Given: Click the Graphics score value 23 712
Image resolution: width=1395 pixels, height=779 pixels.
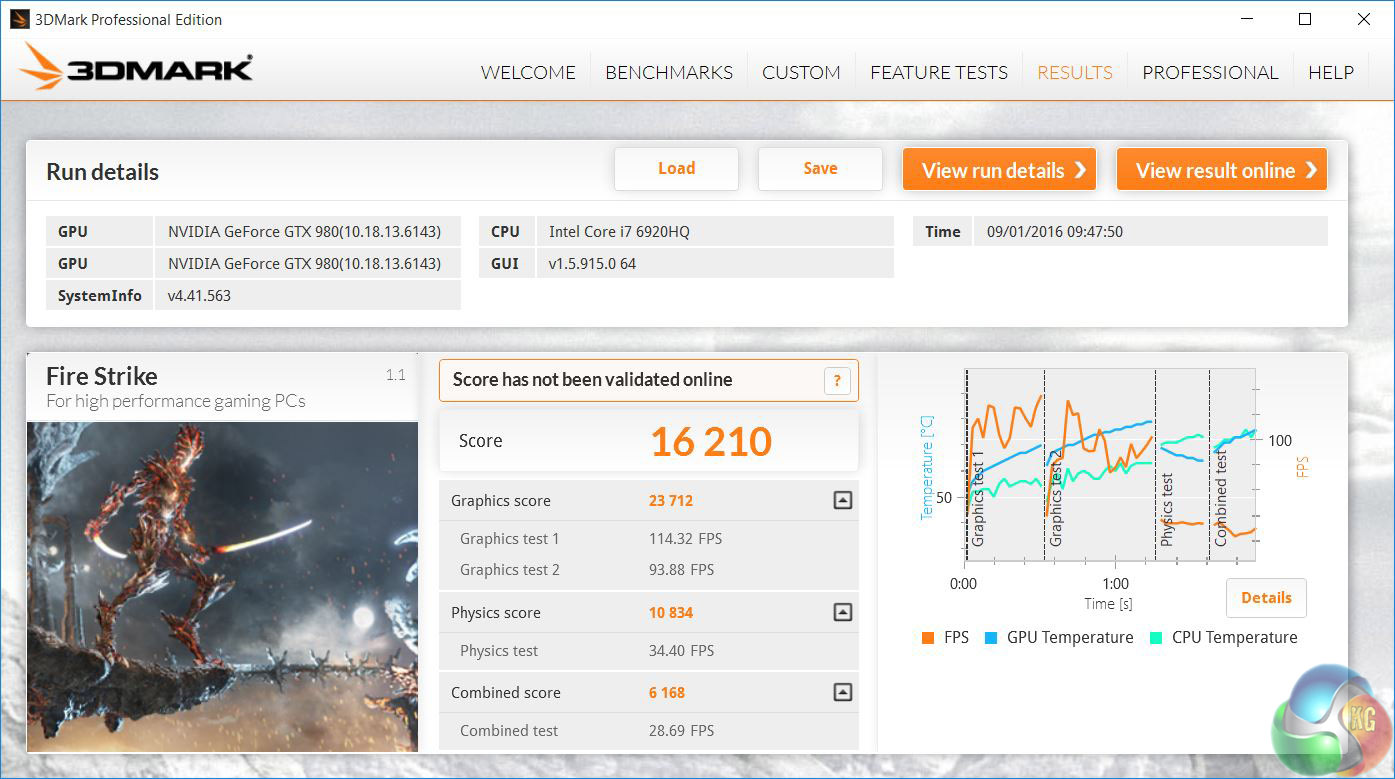Looking at the screenshot, I should [x=671, y=501].
